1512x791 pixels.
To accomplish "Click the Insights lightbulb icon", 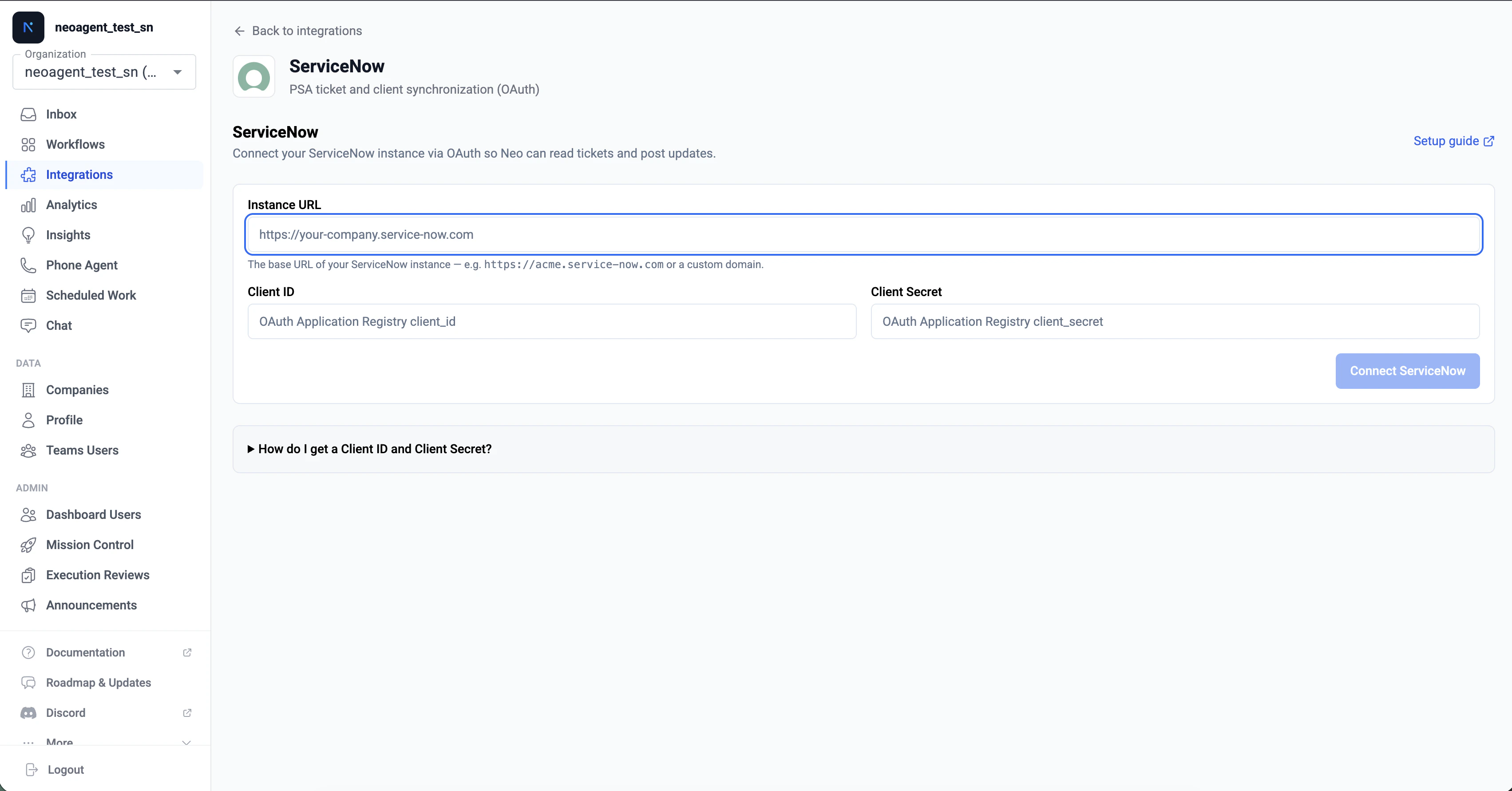I will (28, 235).
